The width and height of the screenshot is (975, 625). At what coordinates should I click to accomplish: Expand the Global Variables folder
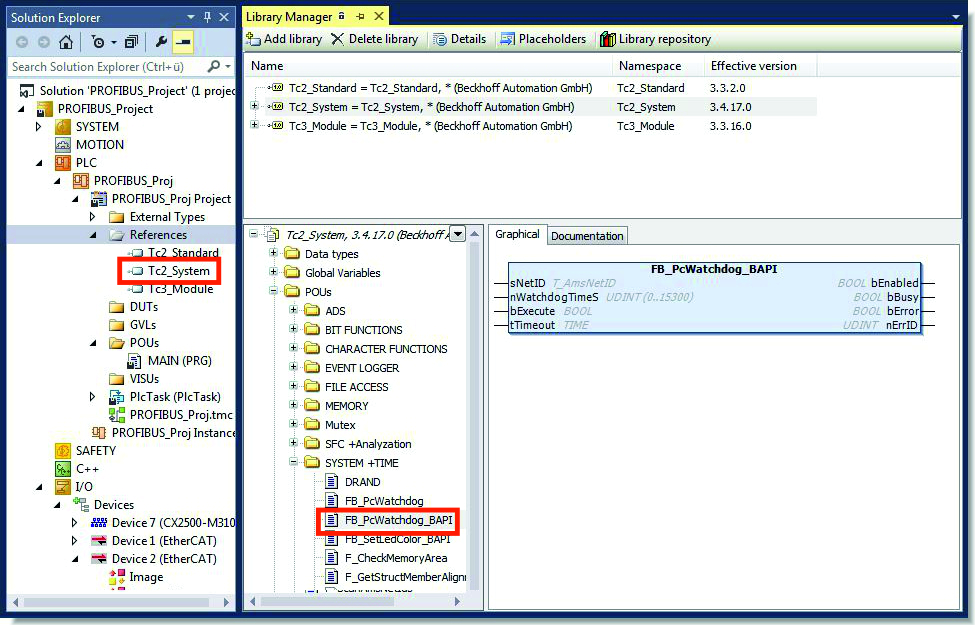tap(273, 272)
